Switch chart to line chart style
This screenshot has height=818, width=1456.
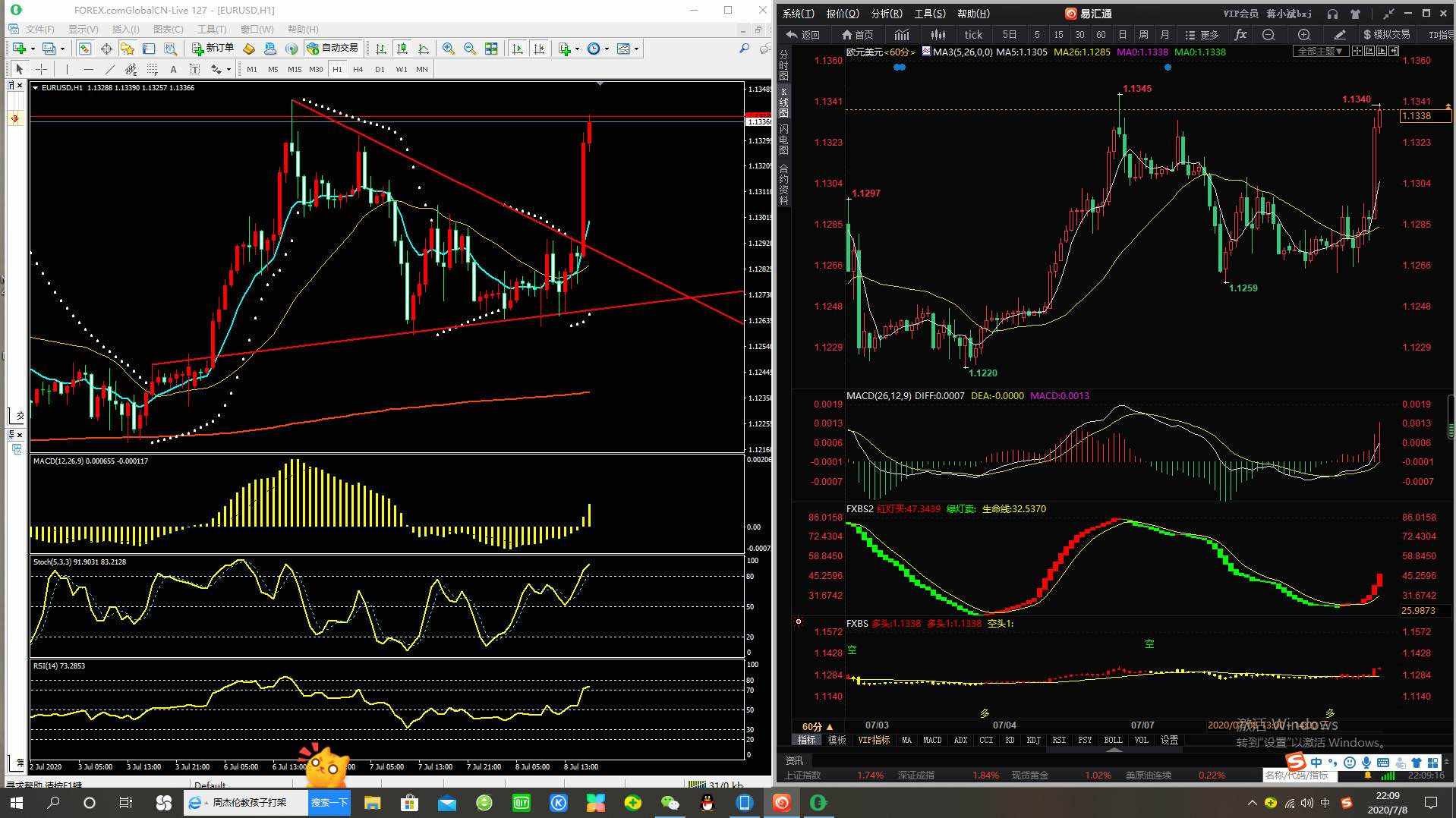424,49
